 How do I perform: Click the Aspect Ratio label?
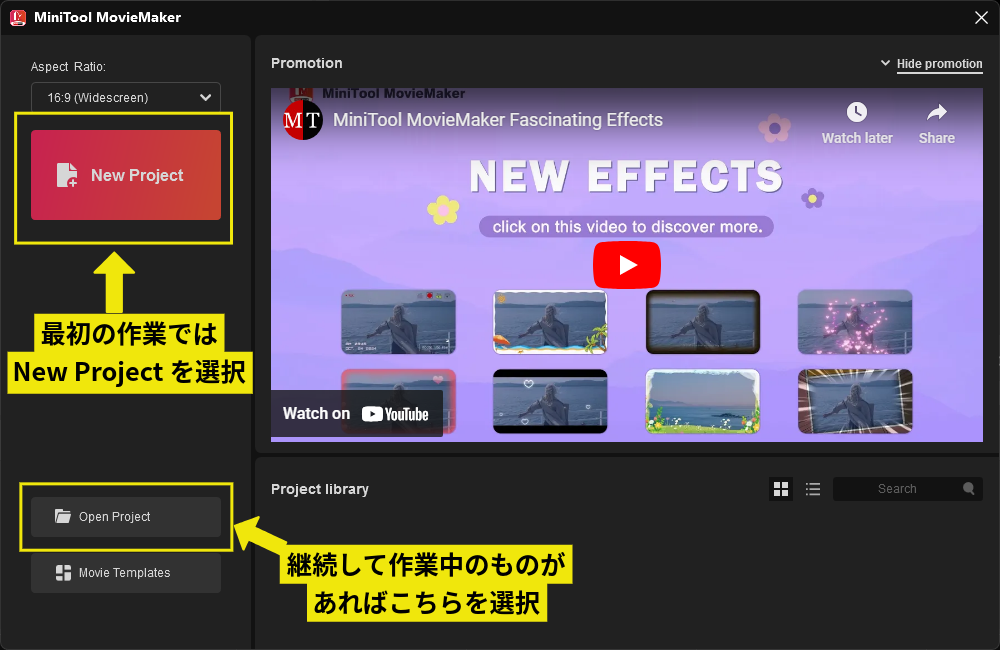[x=68, y=66]
